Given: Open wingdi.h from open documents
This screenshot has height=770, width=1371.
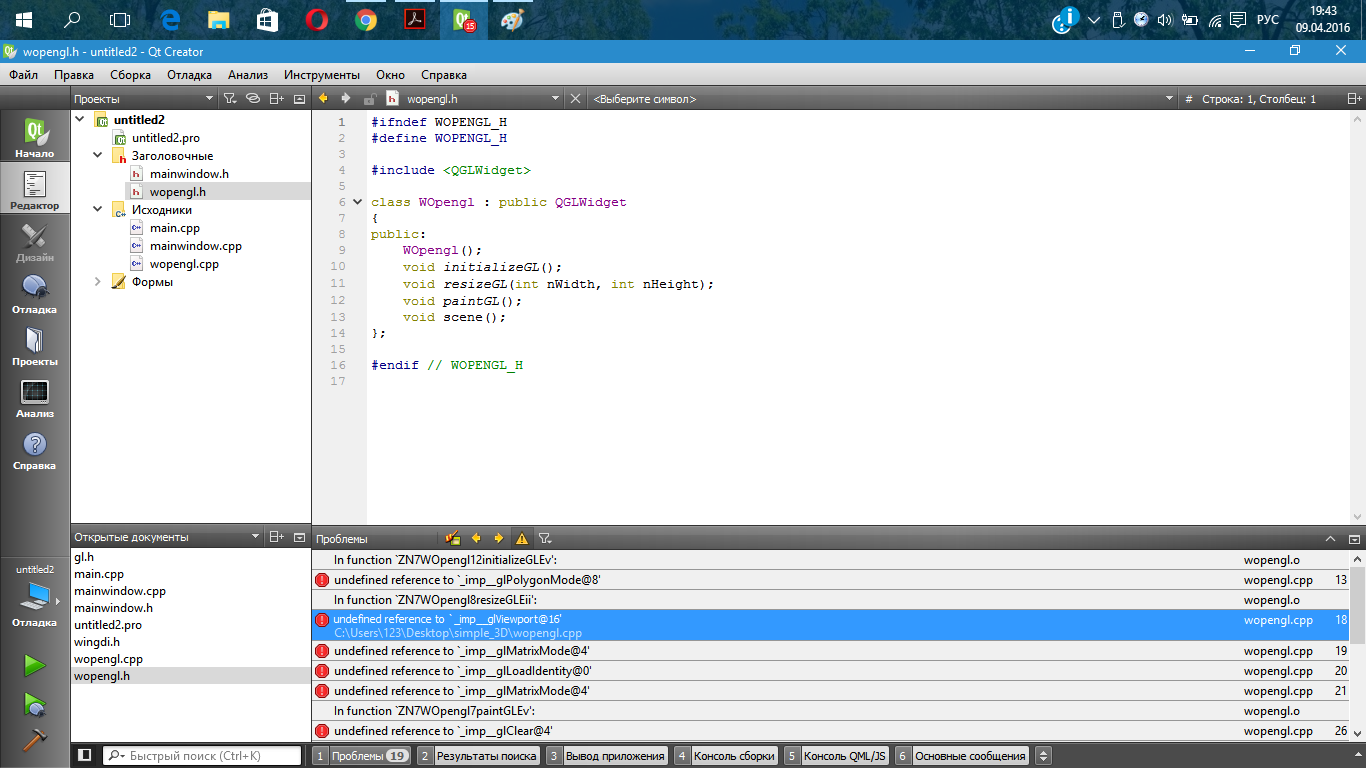Looking at the screenshot, I should pyautogui.click(x=97, y=641).
